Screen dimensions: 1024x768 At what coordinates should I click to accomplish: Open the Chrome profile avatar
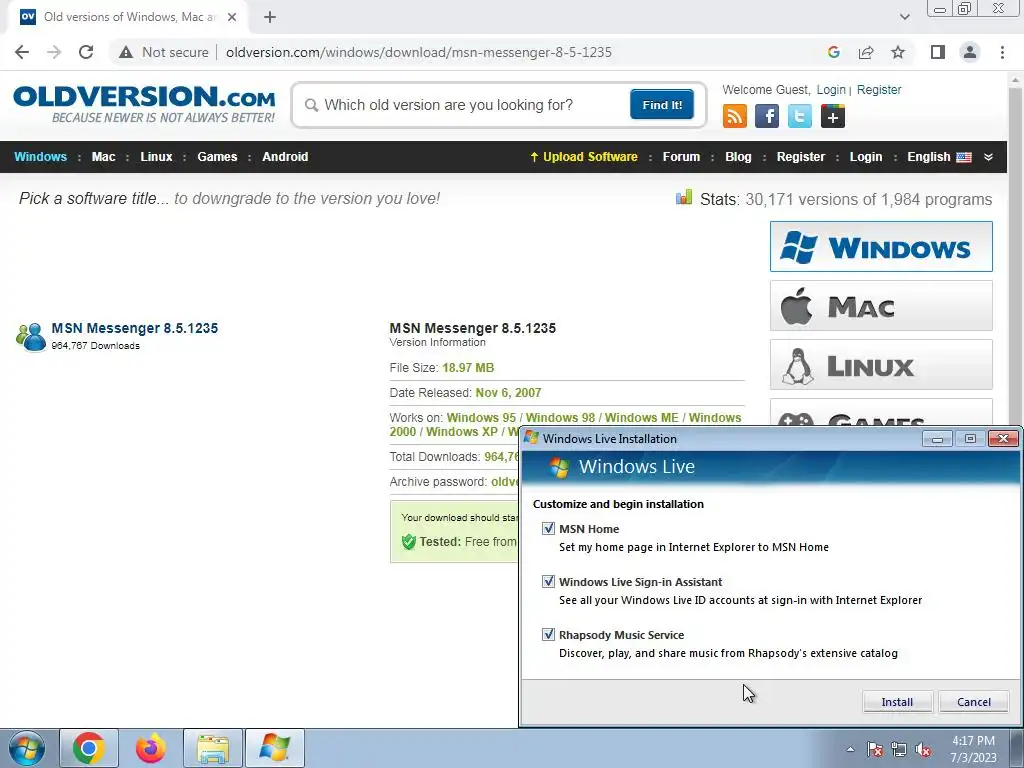click(970, 52)
